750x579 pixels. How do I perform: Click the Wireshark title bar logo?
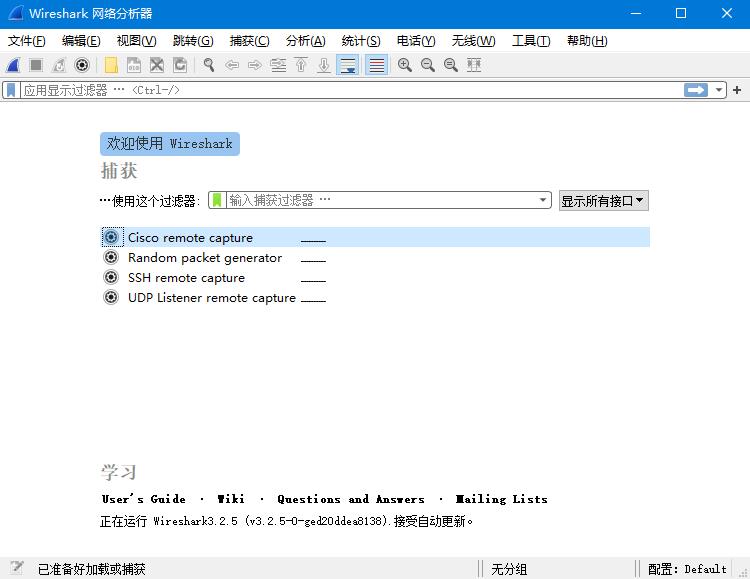(x=15, y=13)
